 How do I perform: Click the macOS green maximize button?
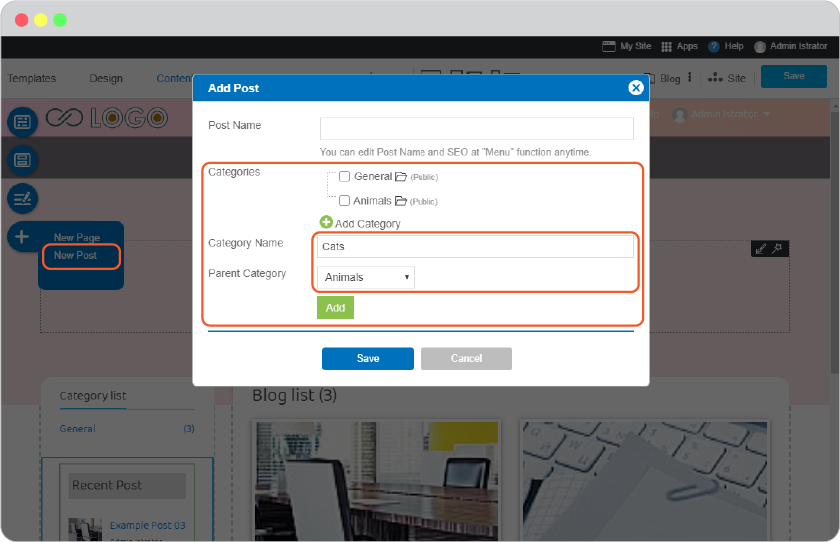coord(60,20)
